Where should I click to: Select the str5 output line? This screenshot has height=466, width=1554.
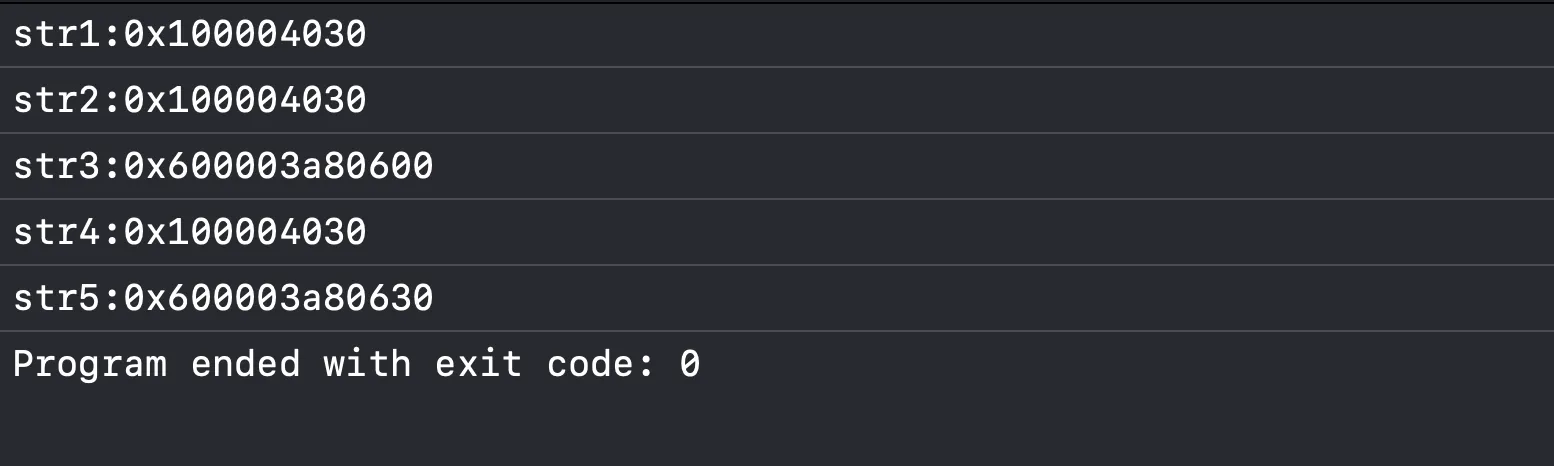[777, 298]
